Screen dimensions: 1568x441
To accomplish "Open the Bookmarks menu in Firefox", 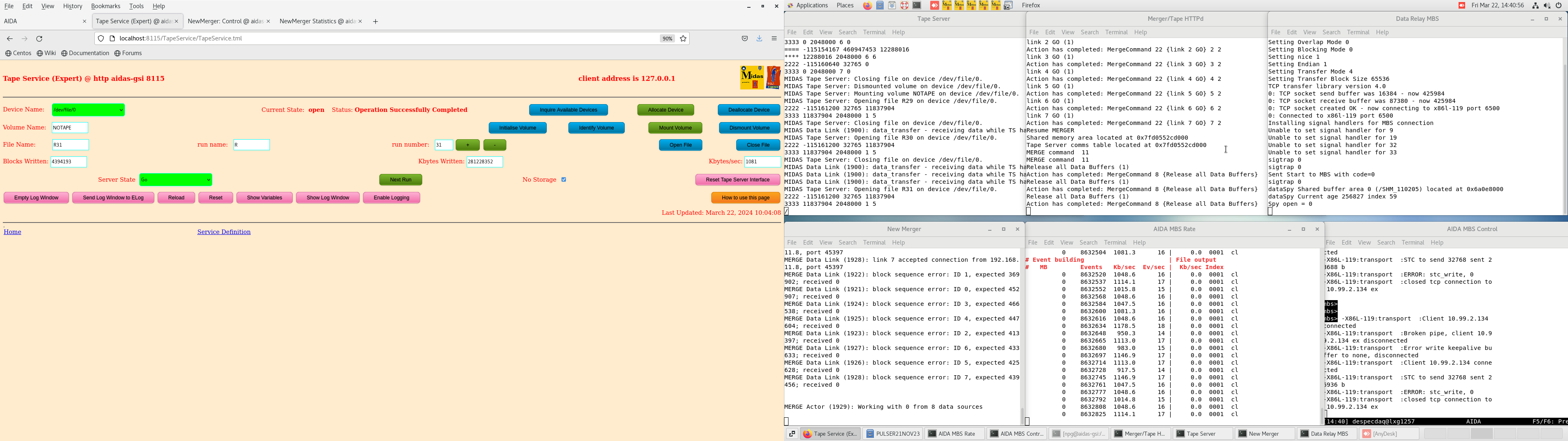I will (x=105, y=6).
